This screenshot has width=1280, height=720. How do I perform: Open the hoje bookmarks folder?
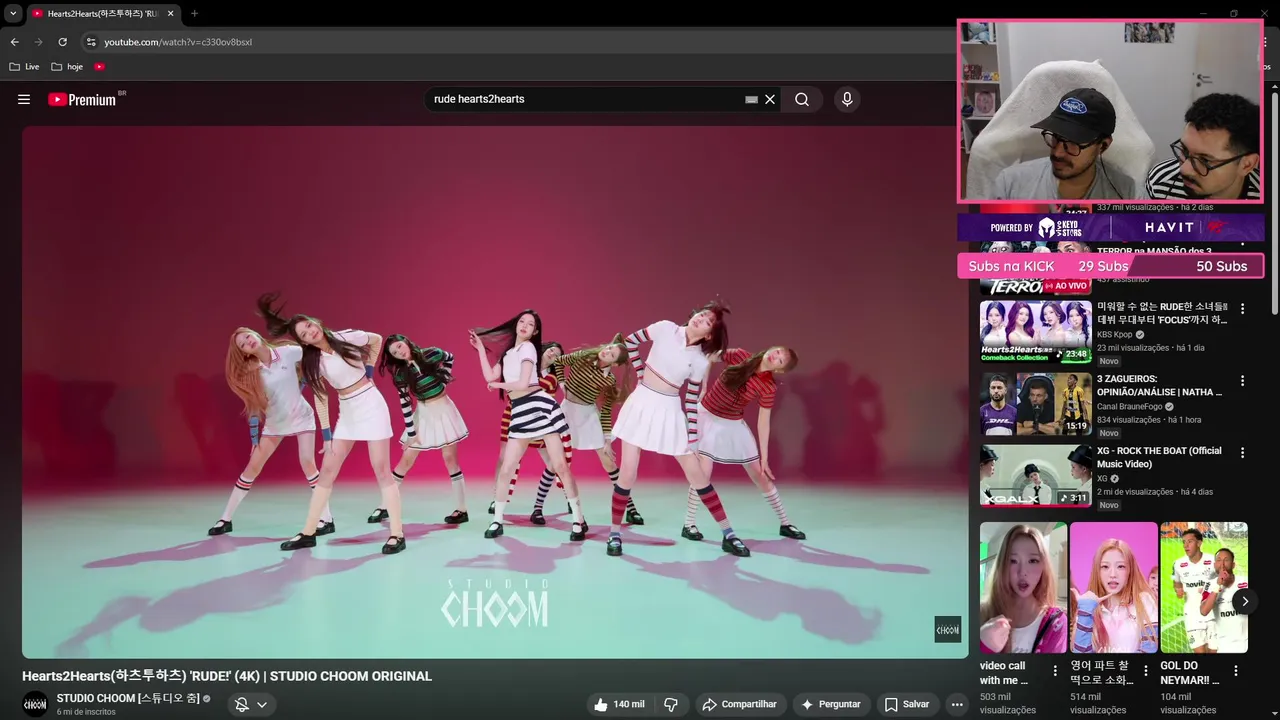coord(67,67)
